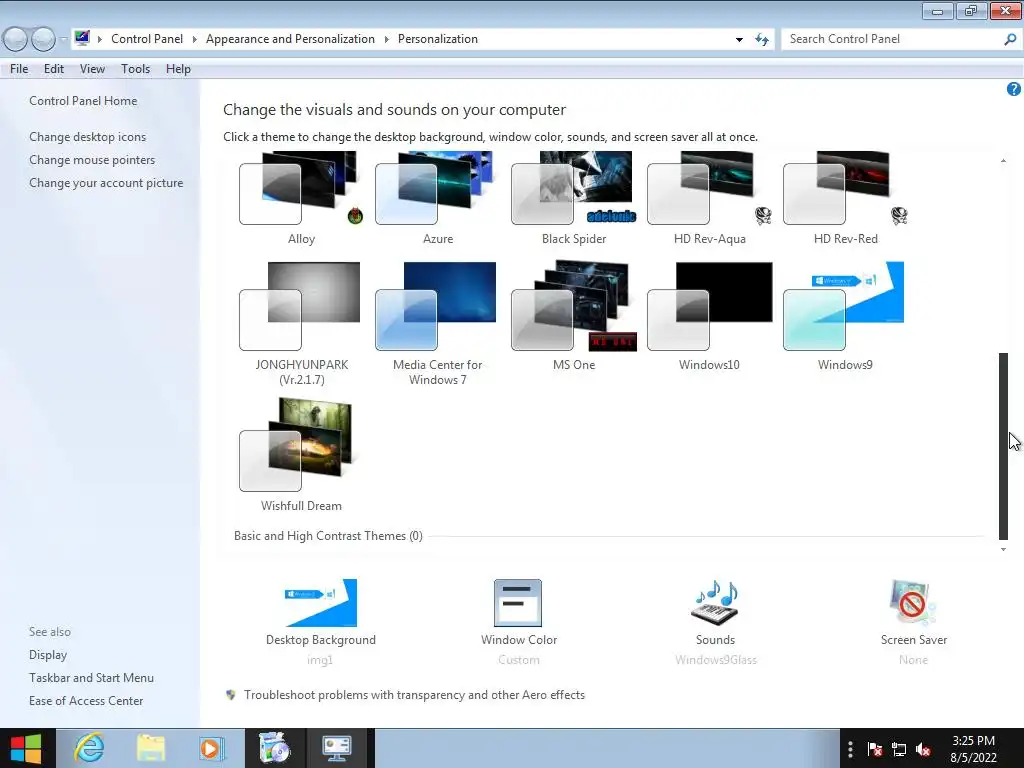Open the Edit menu
Screen dimensions: 1024x768
pyautogui.click(x=54, y=69)
